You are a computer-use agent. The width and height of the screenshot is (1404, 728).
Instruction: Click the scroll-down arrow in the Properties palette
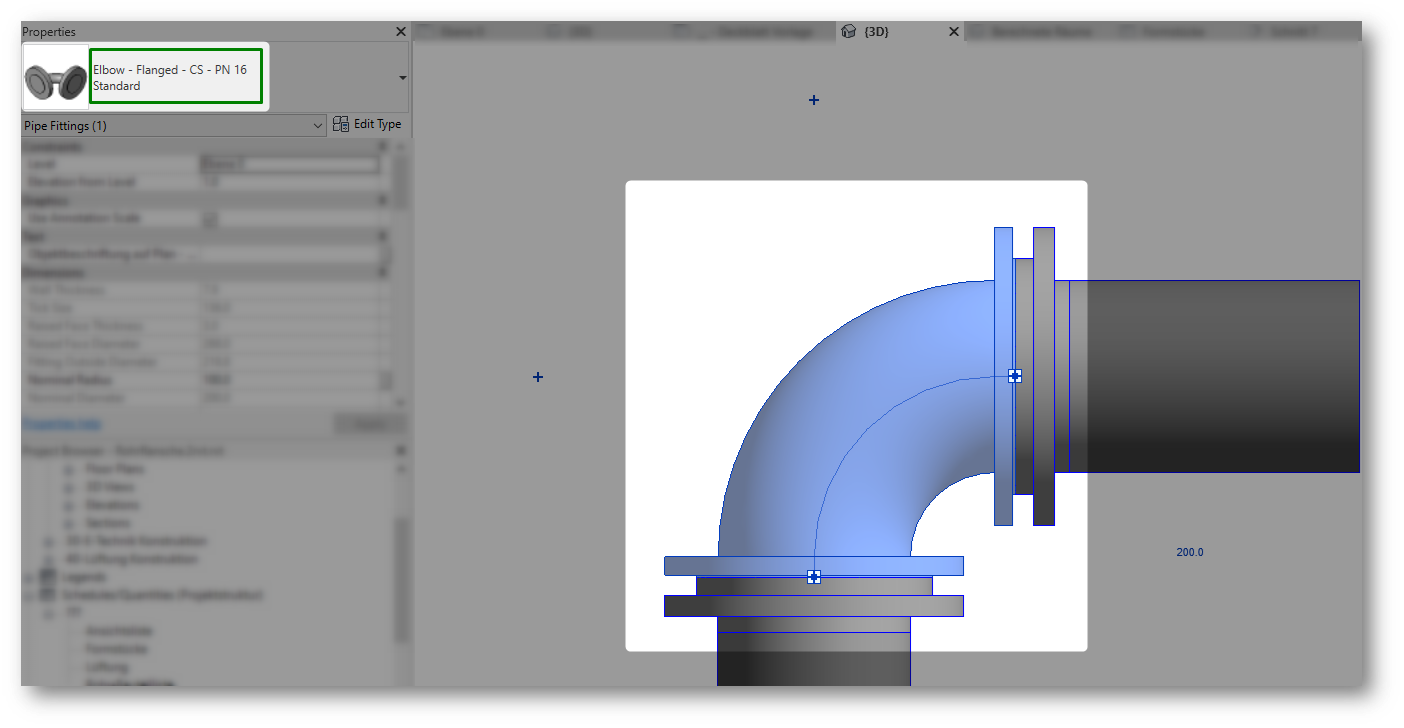click(401, 402)
